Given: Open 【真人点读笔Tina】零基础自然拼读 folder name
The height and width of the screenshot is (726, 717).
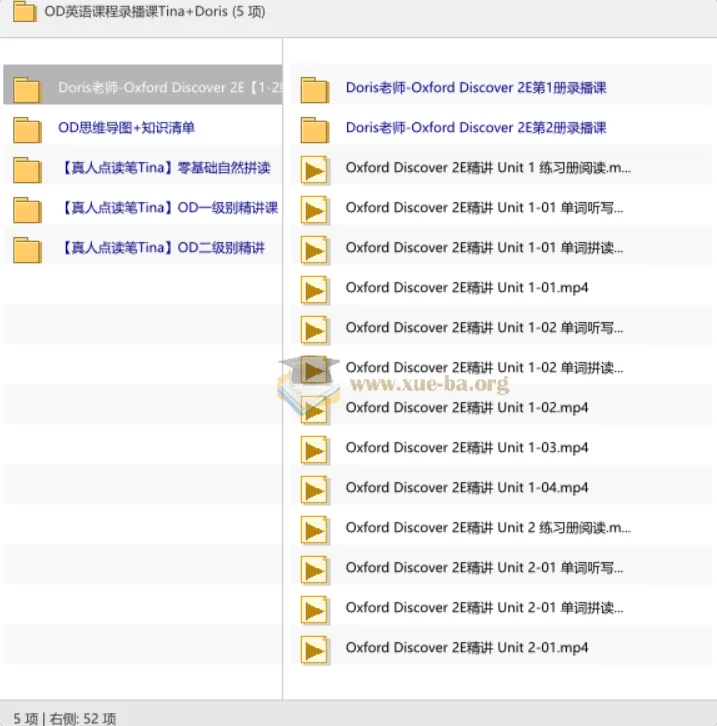Looking at the screenshot, I should (165, 168).
